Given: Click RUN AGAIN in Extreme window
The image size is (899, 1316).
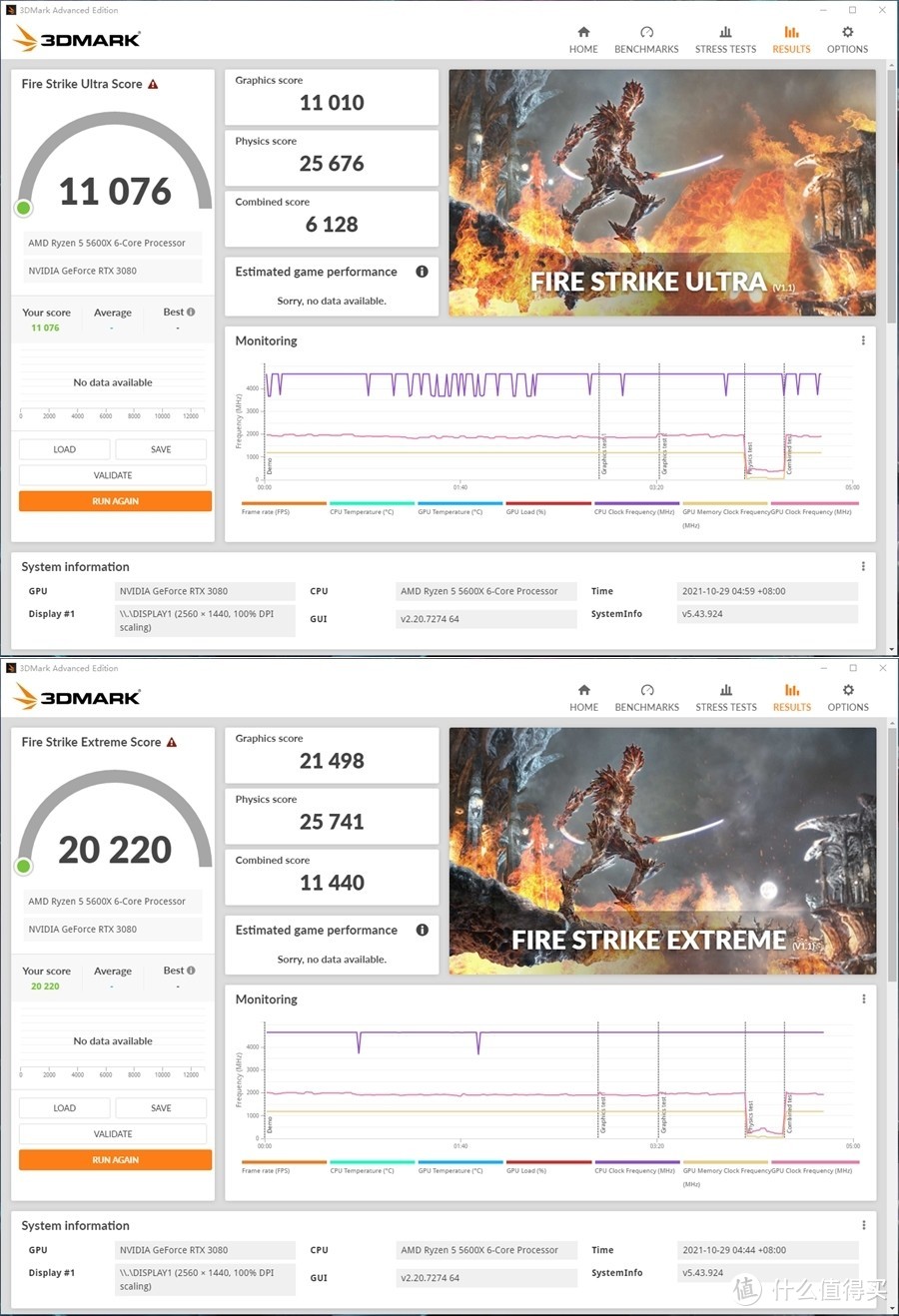Looking at the screenshot, I should tap(115, 1159).
